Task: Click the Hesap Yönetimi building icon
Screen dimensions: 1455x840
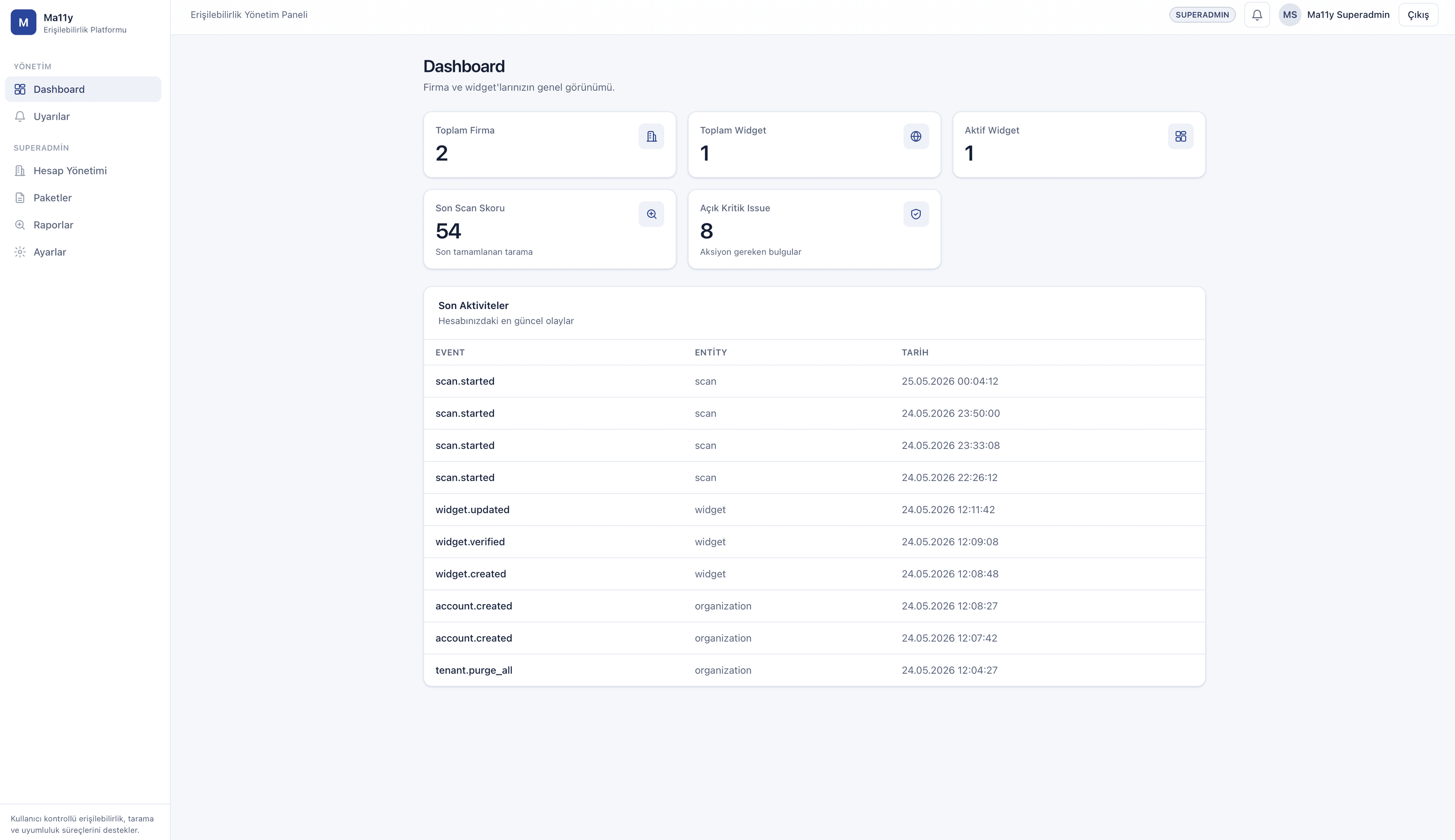Action: click(20, 171)
